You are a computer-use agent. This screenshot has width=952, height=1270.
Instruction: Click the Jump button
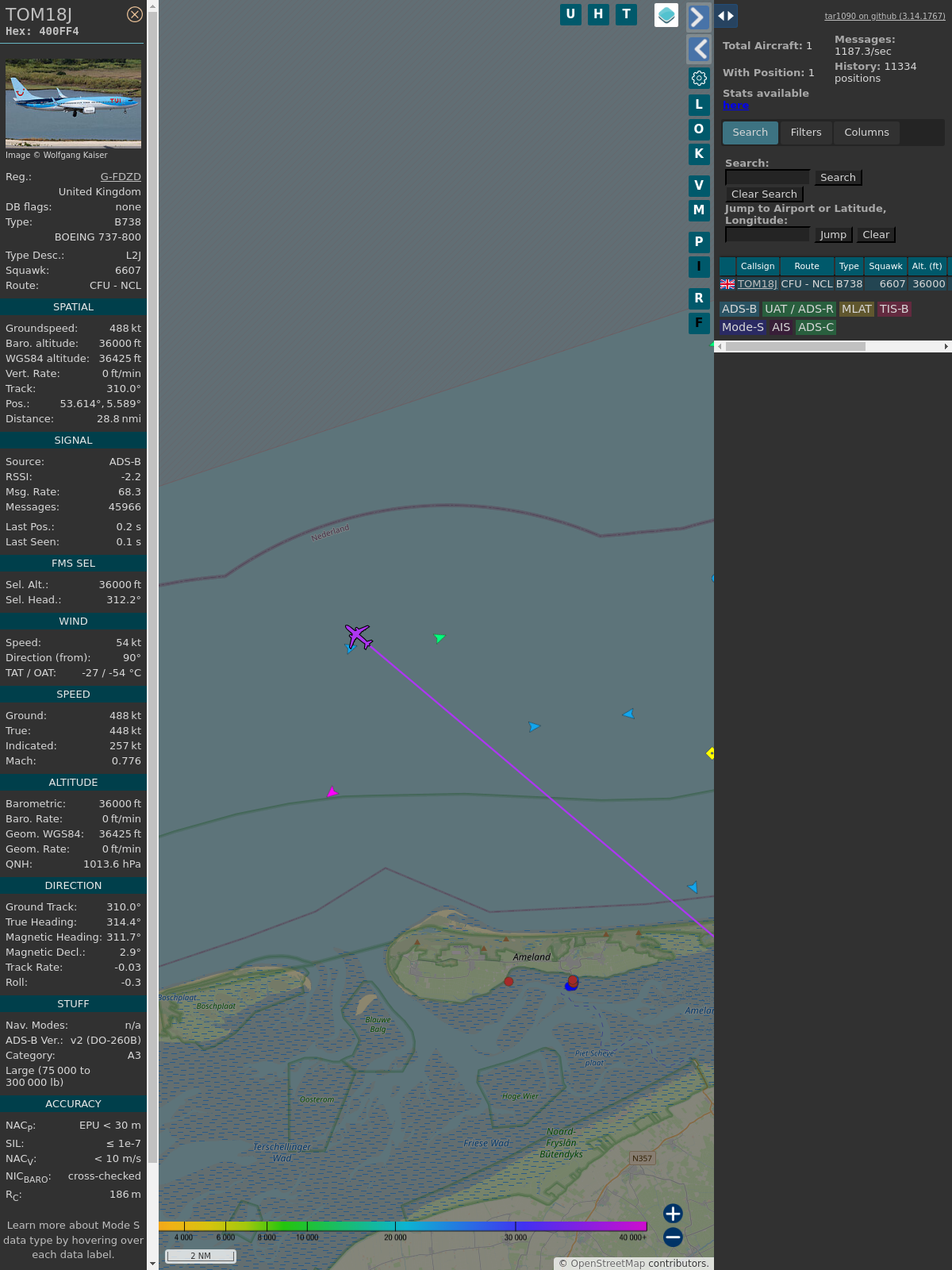tap(833, 235)
